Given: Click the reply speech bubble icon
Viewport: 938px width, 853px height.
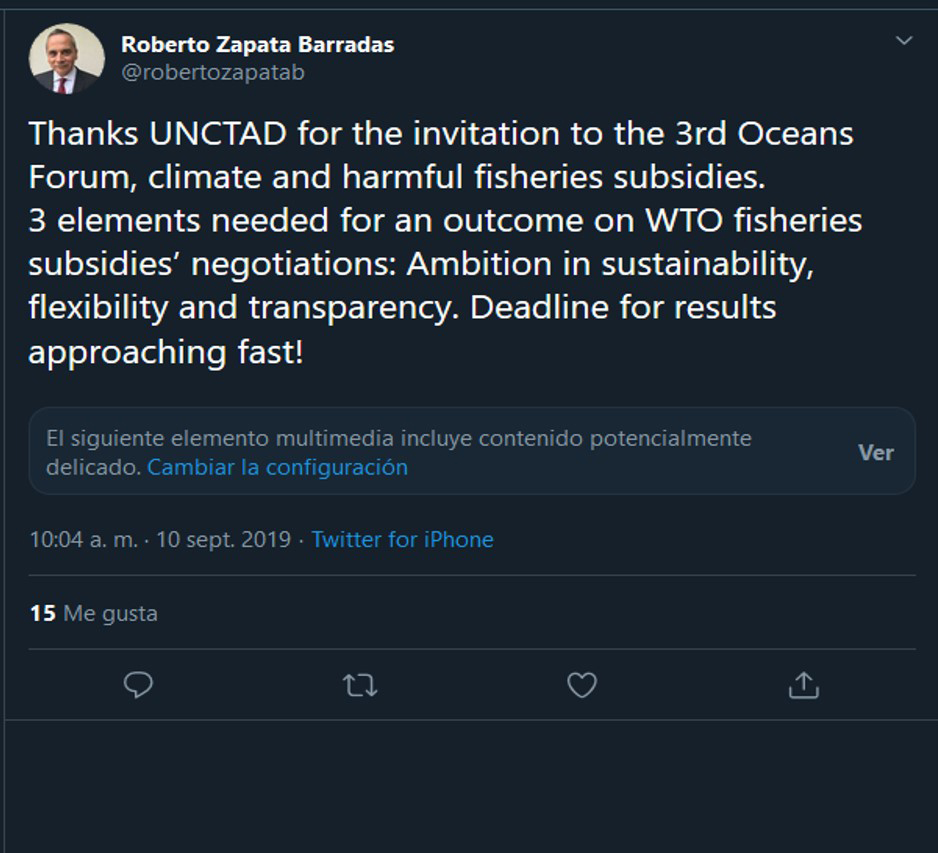Looking at the screenshot, I should 138,685.
